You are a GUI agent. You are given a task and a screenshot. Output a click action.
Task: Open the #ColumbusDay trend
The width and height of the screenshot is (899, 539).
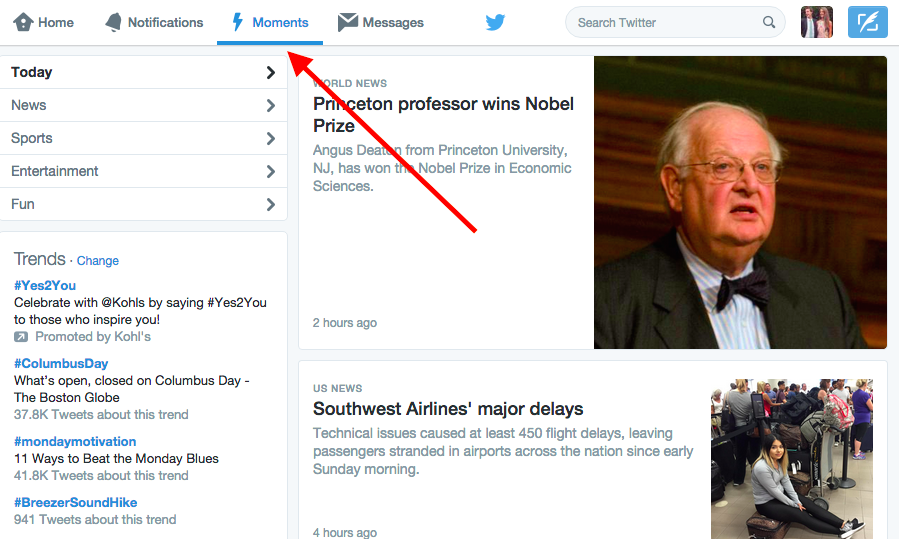coord(61,364)
